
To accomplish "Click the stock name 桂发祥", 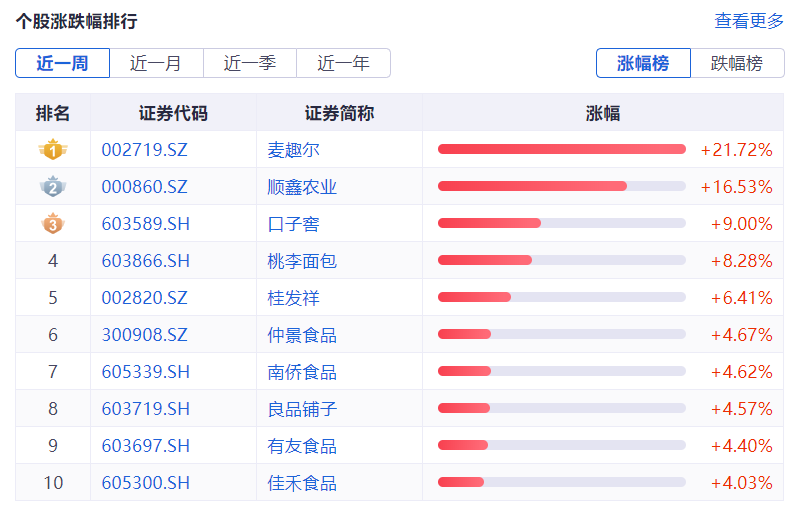I will tap(293, 298).
